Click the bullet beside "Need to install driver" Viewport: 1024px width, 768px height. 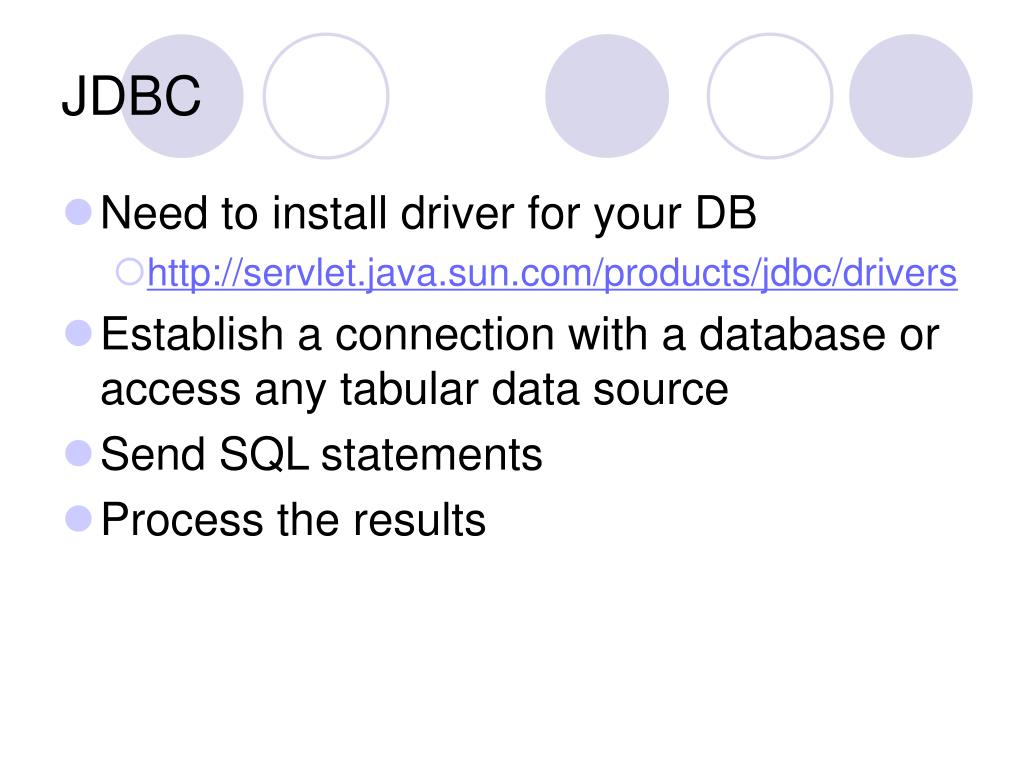click(78, 212)
